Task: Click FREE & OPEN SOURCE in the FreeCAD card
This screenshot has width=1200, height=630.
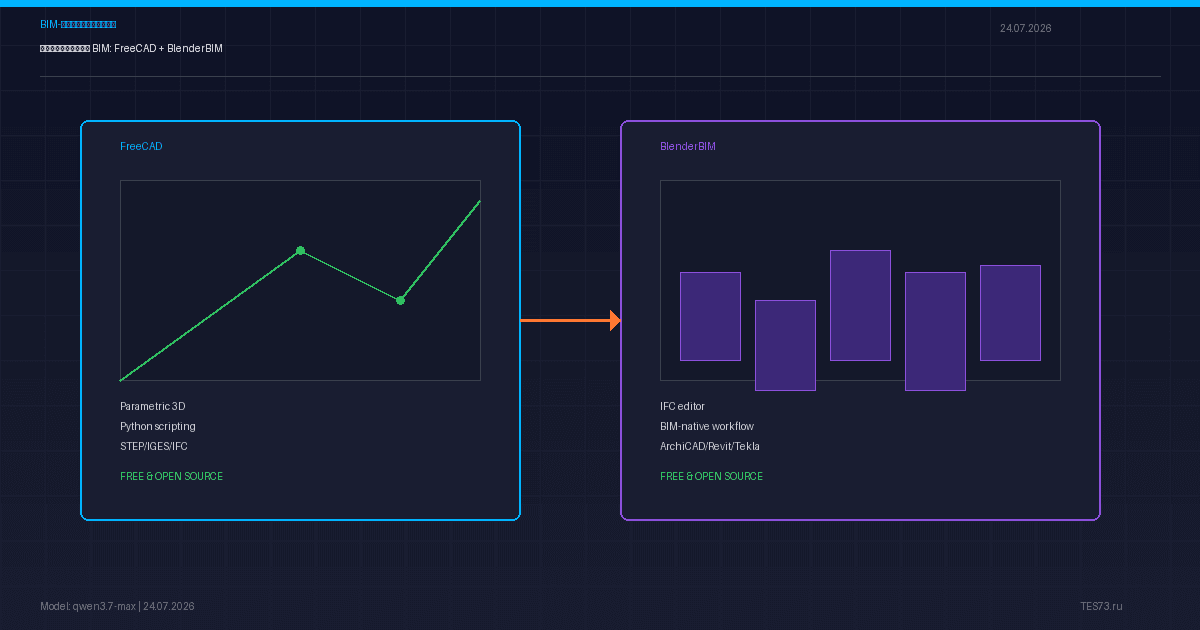Action: click(172, 476)
